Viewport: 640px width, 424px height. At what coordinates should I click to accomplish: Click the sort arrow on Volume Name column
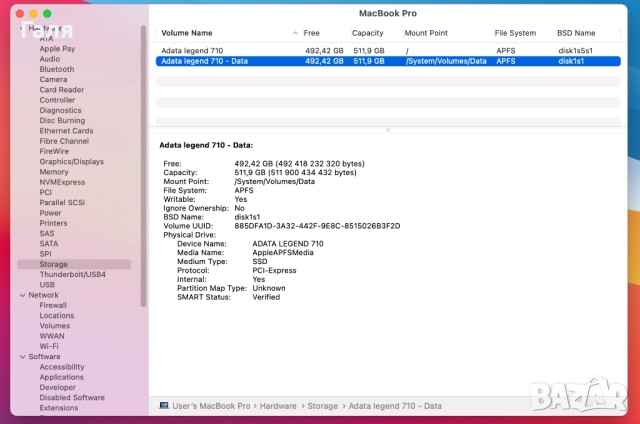tap(295, 33)
